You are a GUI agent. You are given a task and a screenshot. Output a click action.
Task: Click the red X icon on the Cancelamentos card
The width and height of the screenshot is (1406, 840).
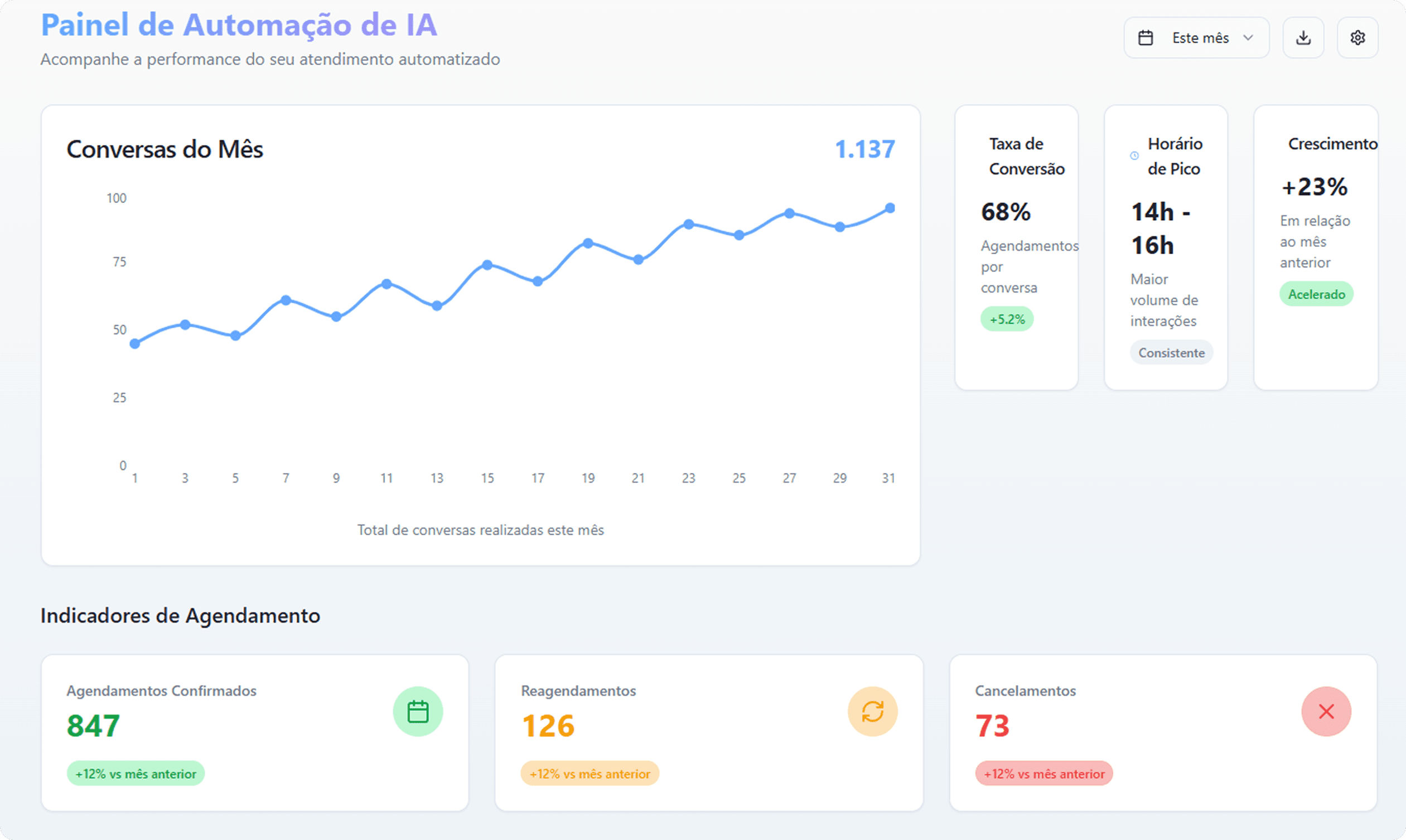[x=1327, y=711]
